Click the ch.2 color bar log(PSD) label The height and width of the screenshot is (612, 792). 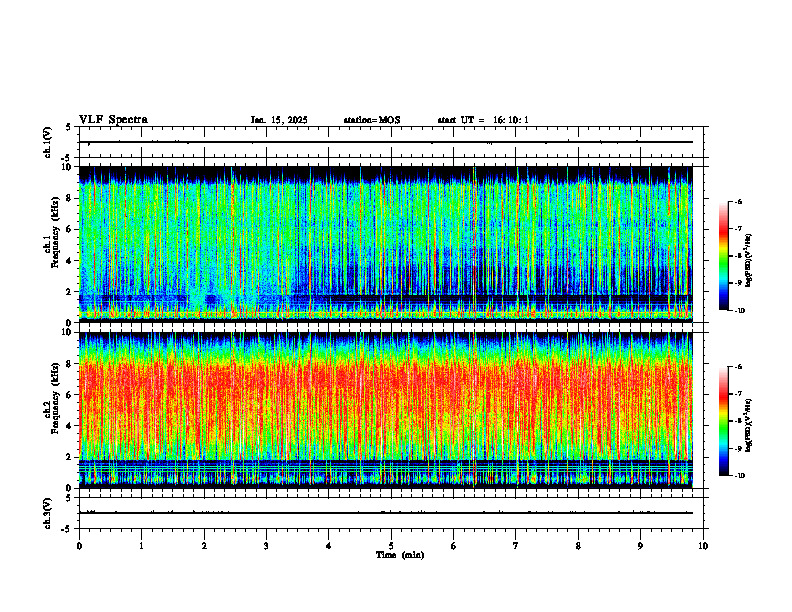[x=749, y=425]
